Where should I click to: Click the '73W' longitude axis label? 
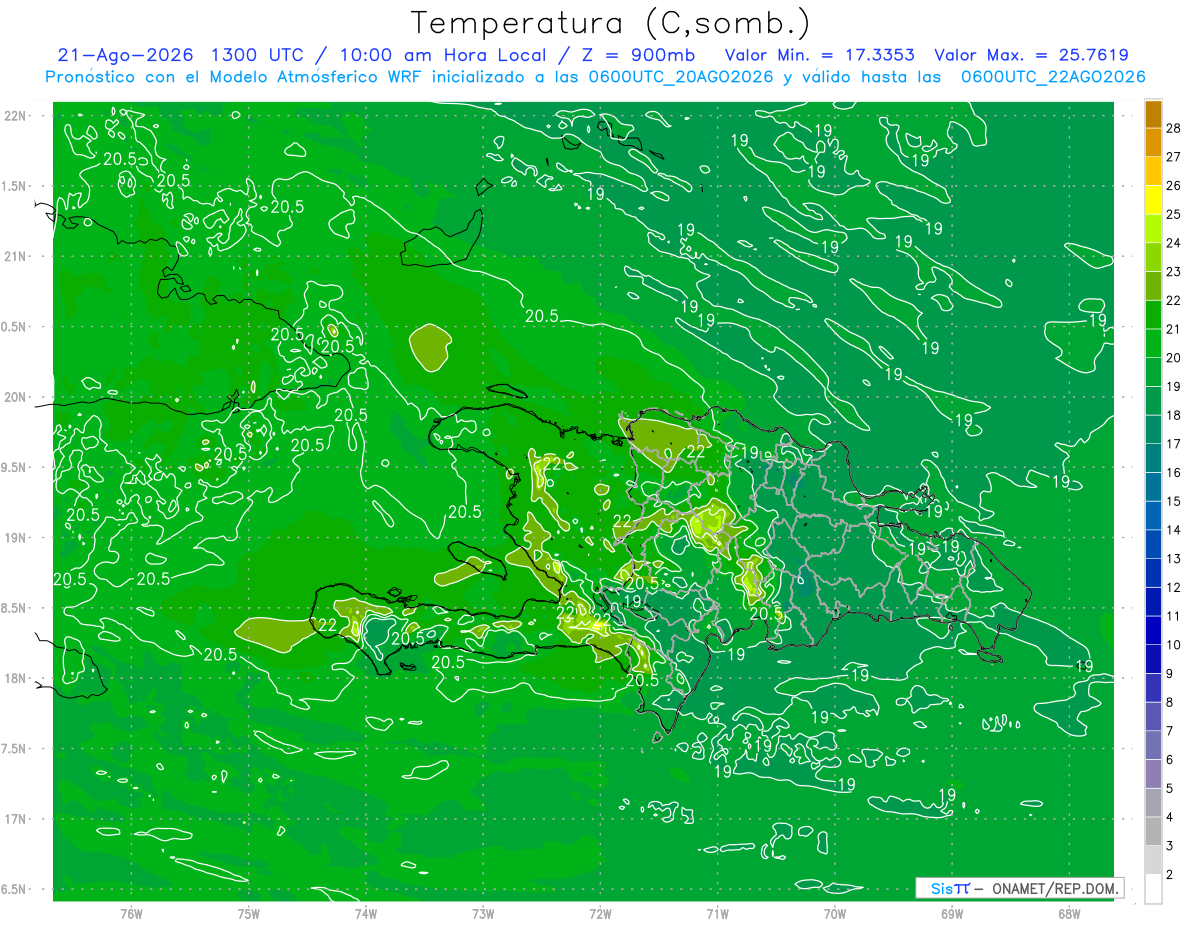[x=483, y=914]
